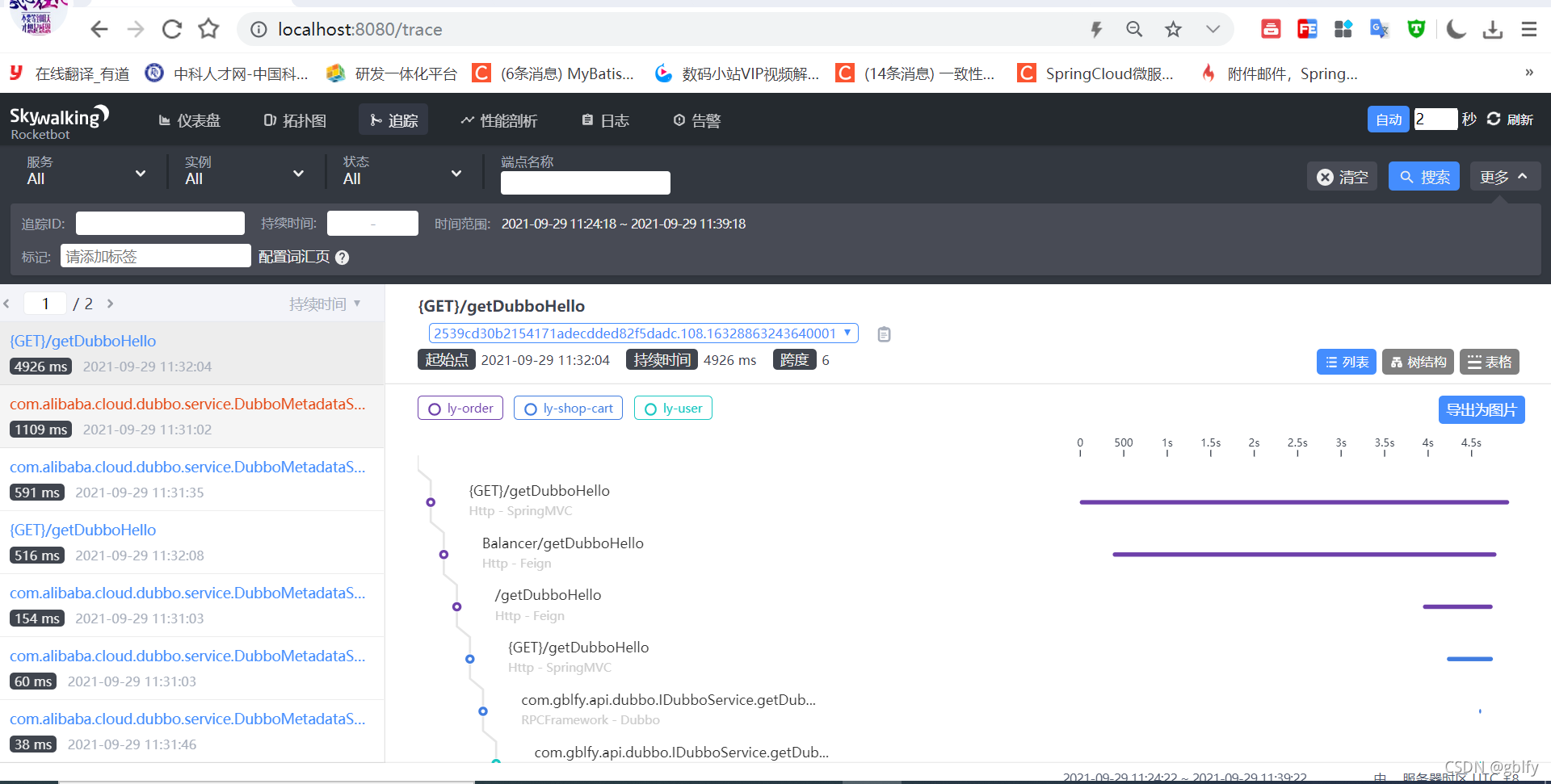Toggle night mode moon icon

1456,30
